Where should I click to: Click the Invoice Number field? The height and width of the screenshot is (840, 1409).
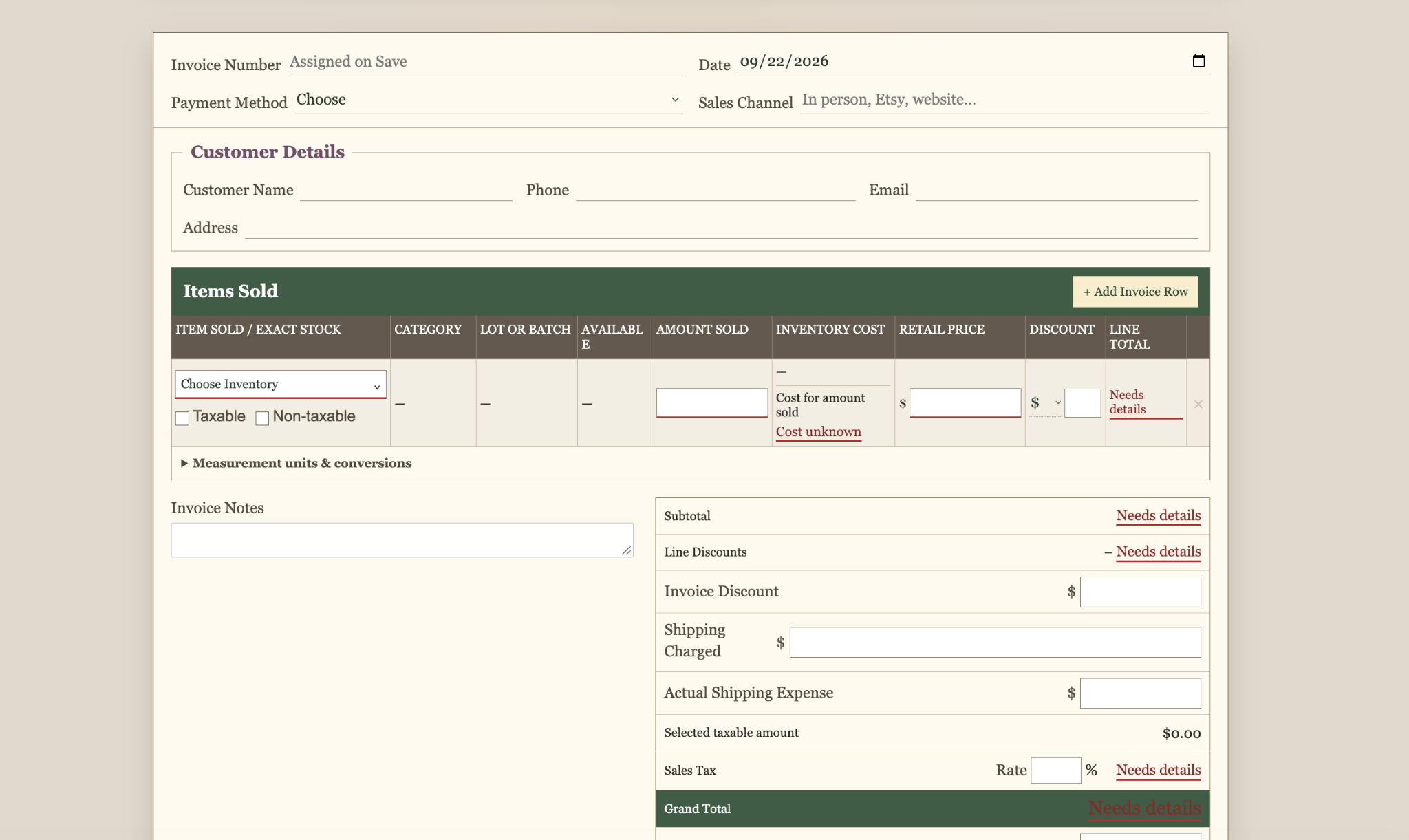pyautogui.click(x=485, y=62)
